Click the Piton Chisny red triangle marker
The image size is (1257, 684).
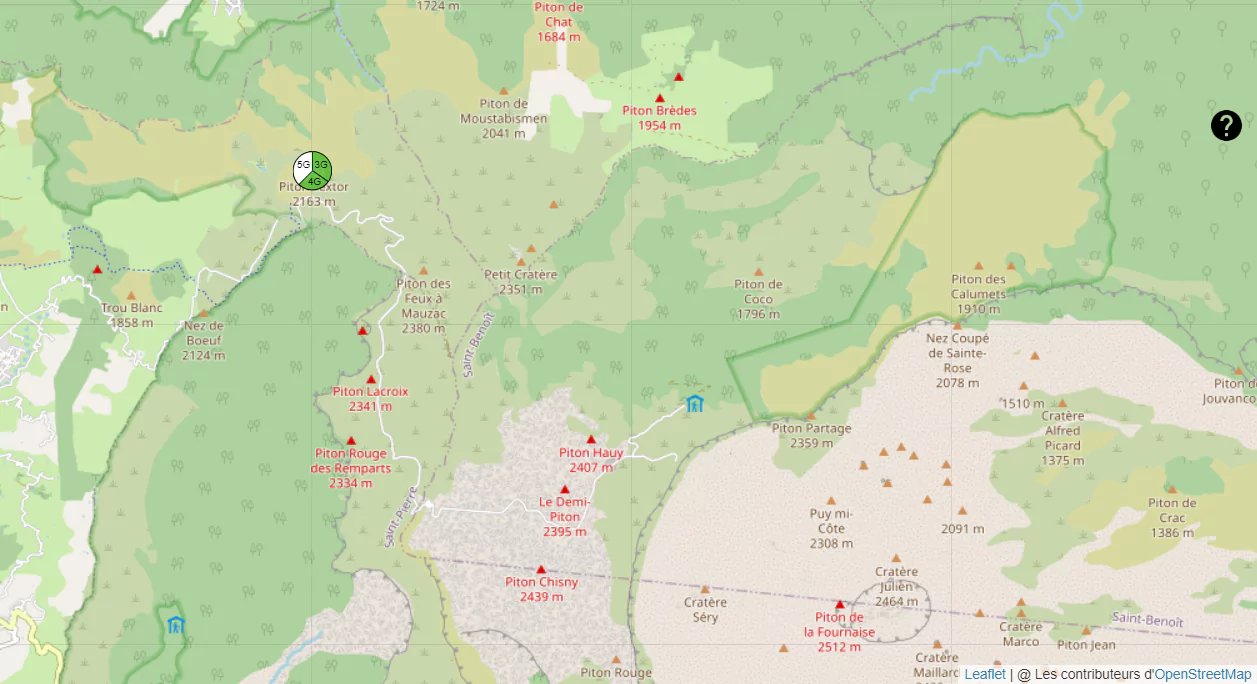[x=541, y=569]
